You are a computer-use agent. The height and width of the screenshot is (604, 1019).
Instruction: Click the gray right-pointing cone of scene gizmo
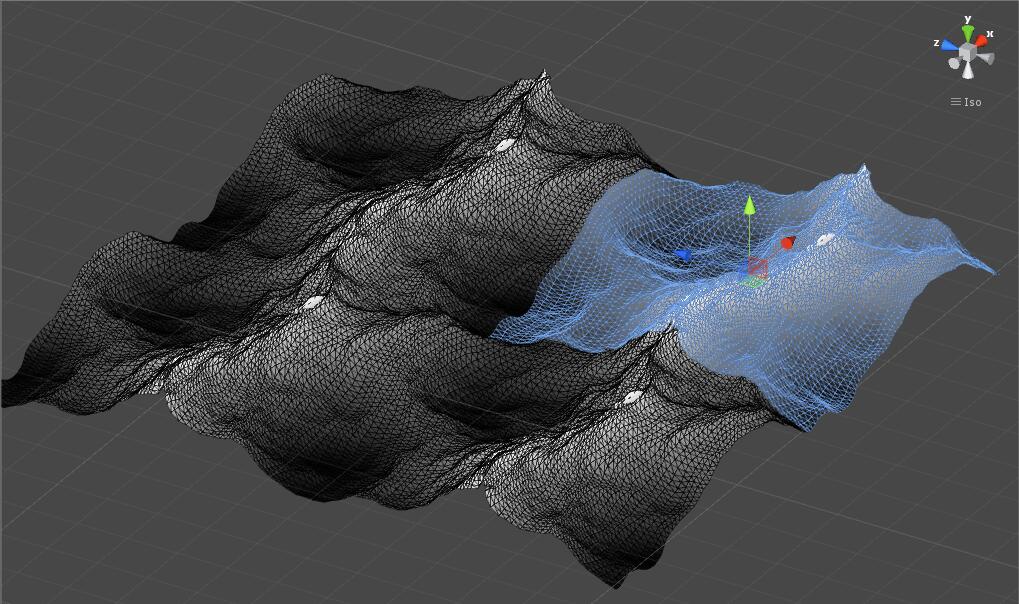[987, 59]
